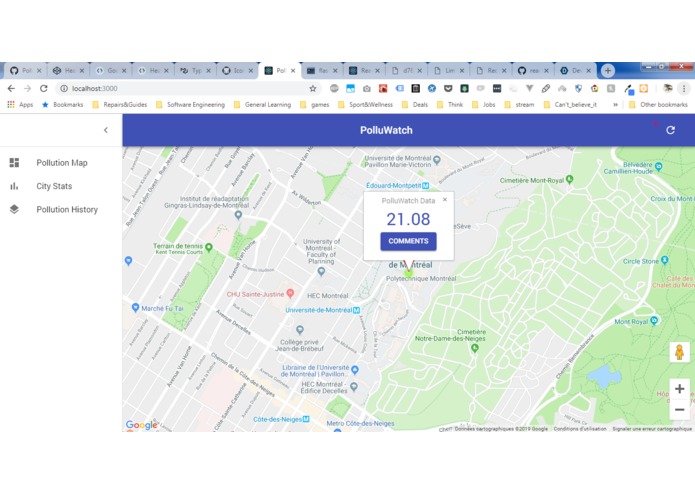Open the Other bookmarks folder
The height and width of the screenshot is (494, 695).
pyautogui.click(x=658, y=105)
